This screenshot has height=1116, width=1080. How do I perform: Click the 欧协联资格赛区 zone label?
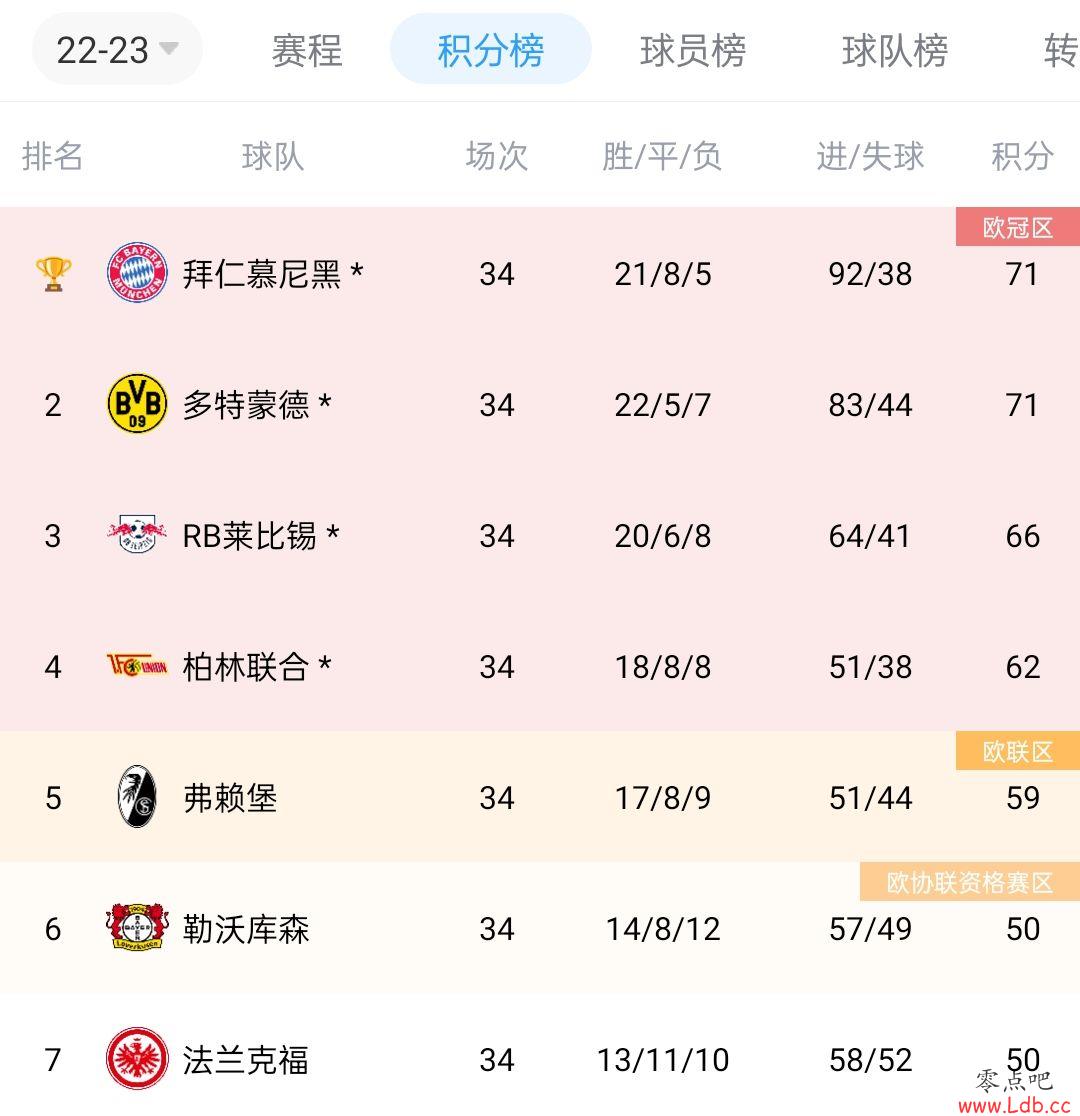(x=970, y=882)
